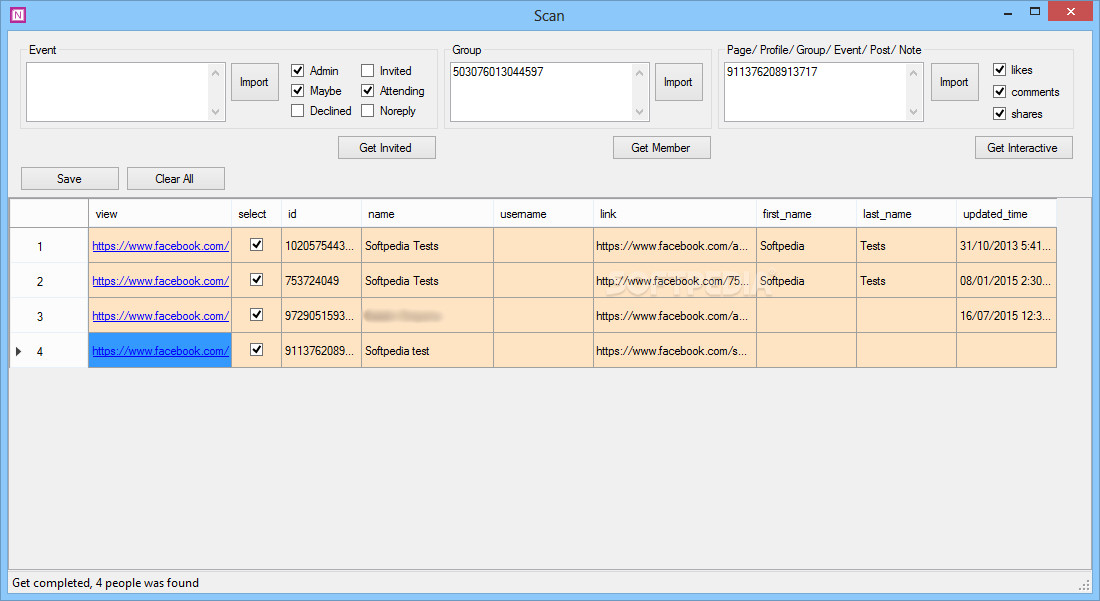Viewport: 1100px width, 601px height.
Task: Follow the facebook view link in row 3
Action: pyautogui.click(x=161, y=316)
